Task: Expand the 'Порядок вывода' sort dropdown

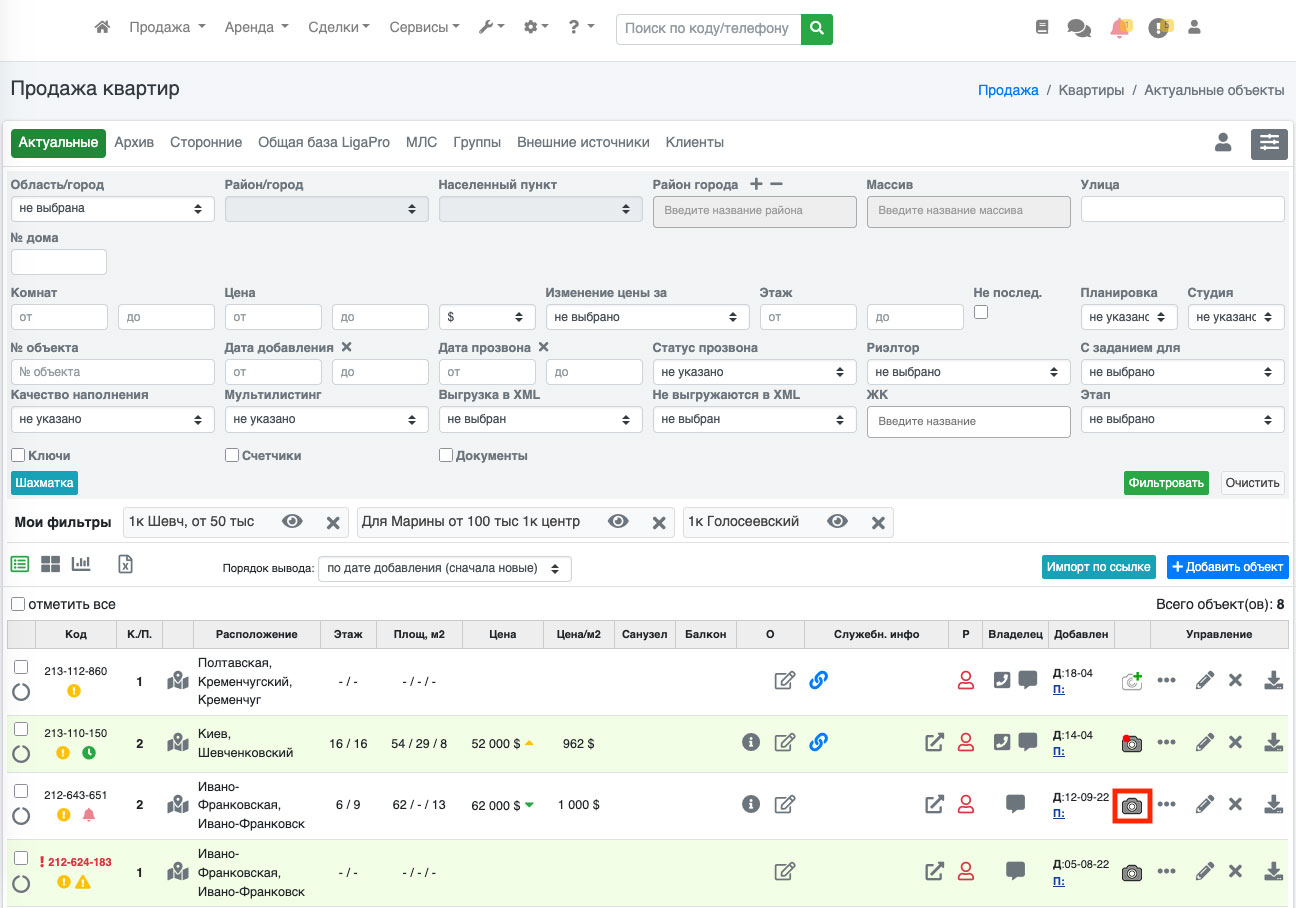Action: 444,568
